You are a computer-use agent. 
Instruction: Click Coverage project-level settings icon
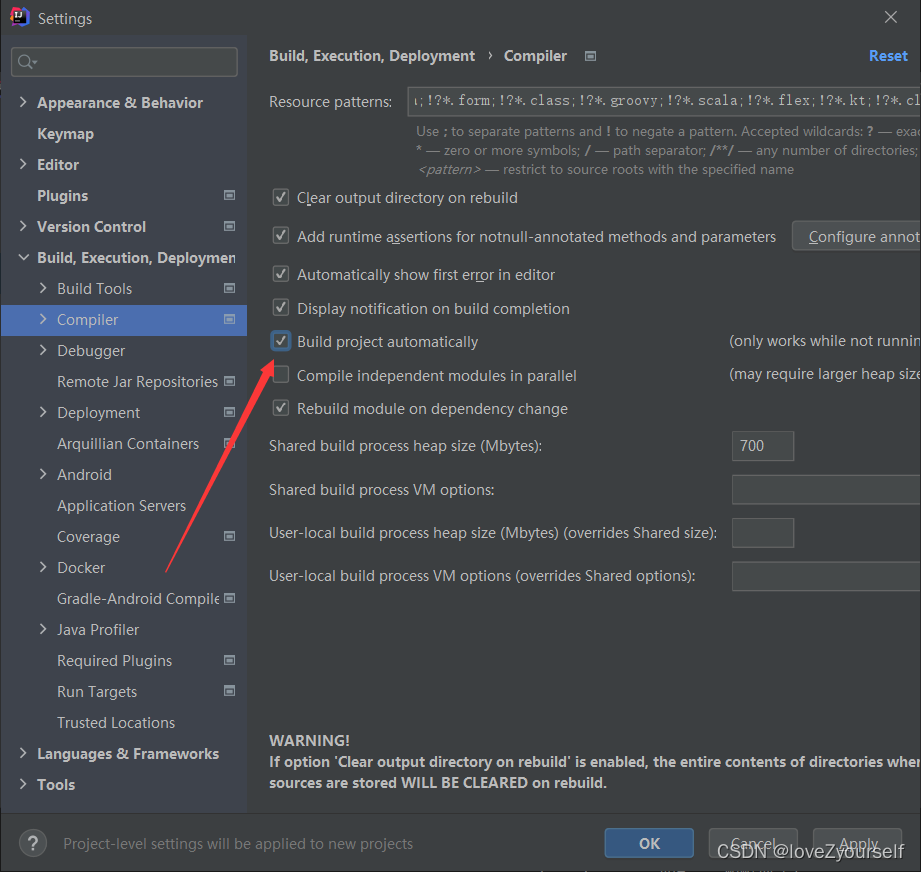pyautogui.click(x=230, y=536)
